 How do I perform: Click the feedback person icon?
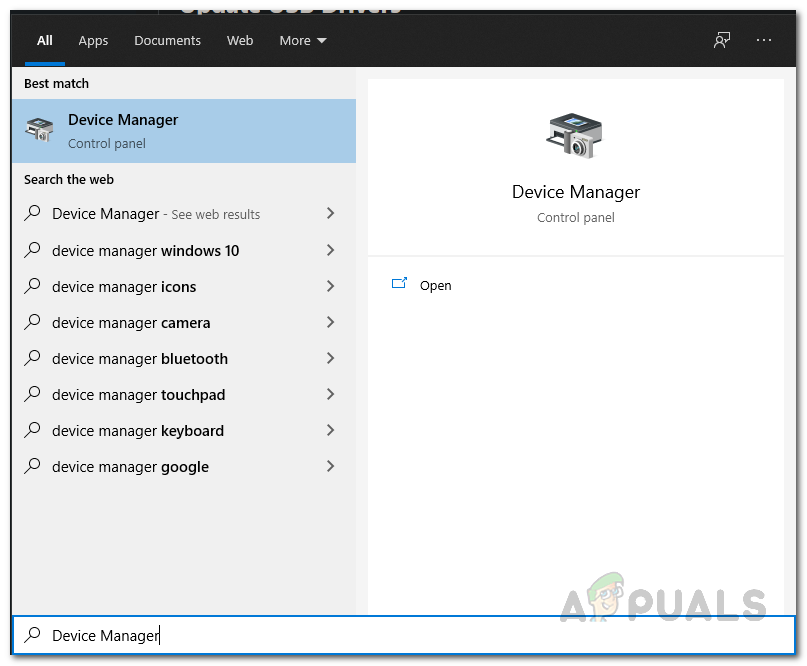tap(722, 40)
